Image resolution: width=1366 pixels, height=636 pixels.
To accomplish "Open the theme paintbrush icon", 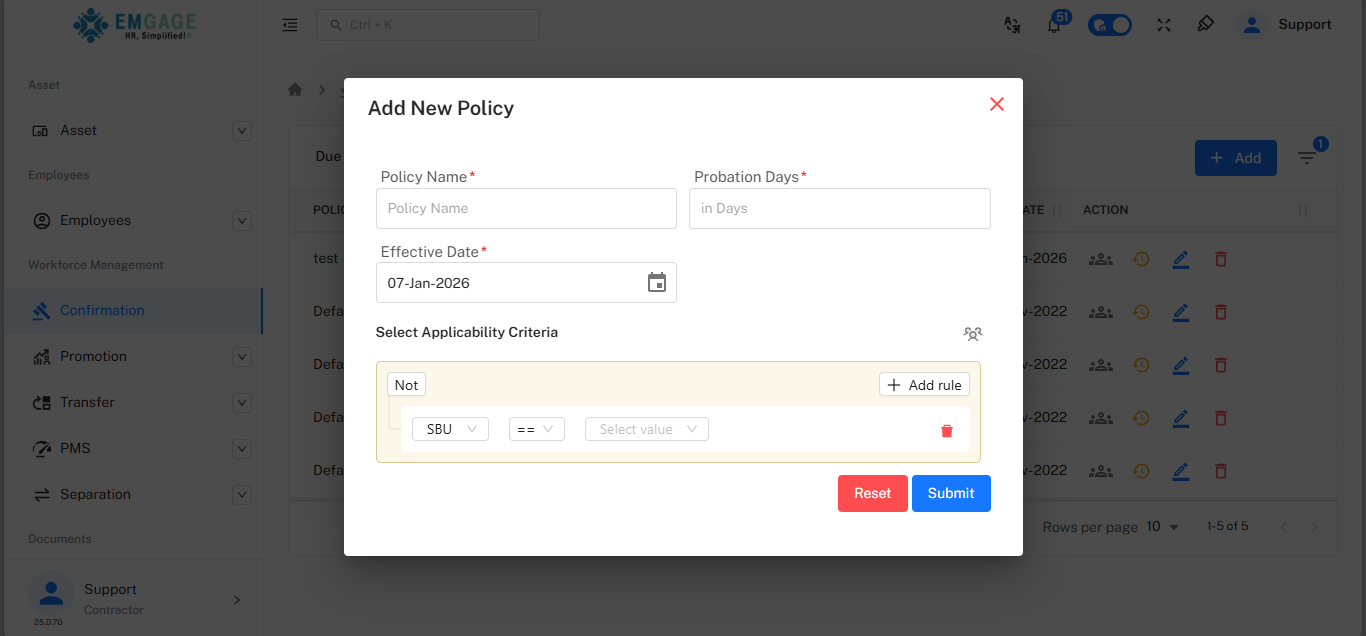I will point(1205,24).
